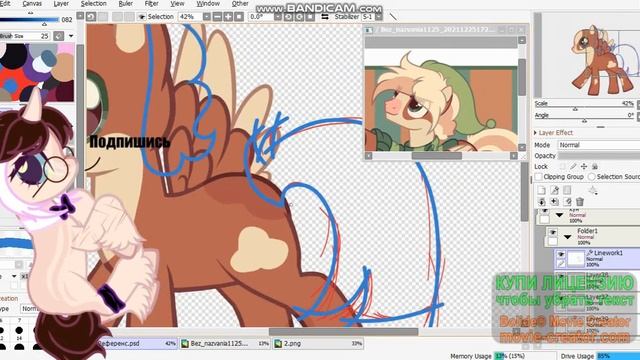Open the Ruler menu
This screenshot has width=640, height=360.
(x=125, y=3)
